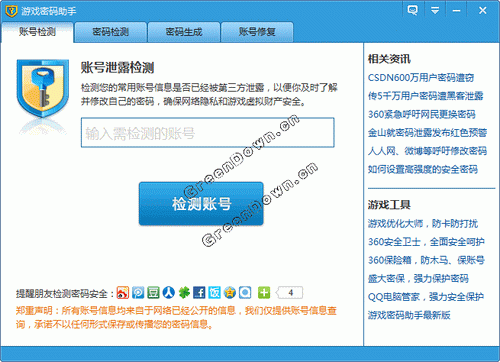500x362 pixels.
Task: Click orange 郑重声明 disclaimer text
Action: click(x=176, y=317)
